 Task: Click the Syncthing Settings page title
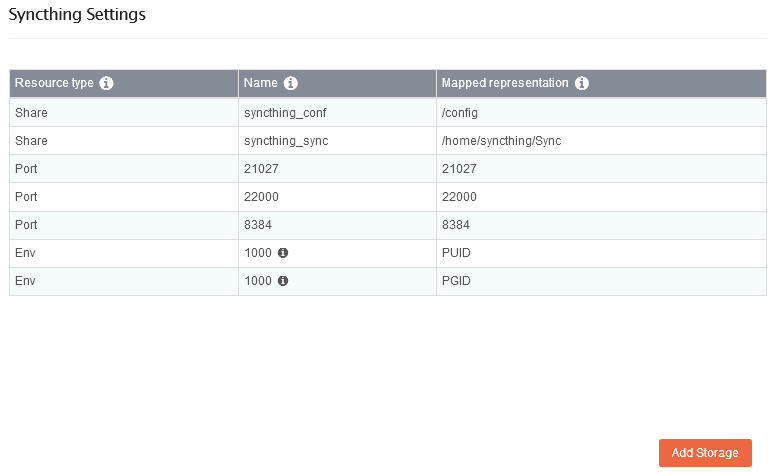click(77, 14)
